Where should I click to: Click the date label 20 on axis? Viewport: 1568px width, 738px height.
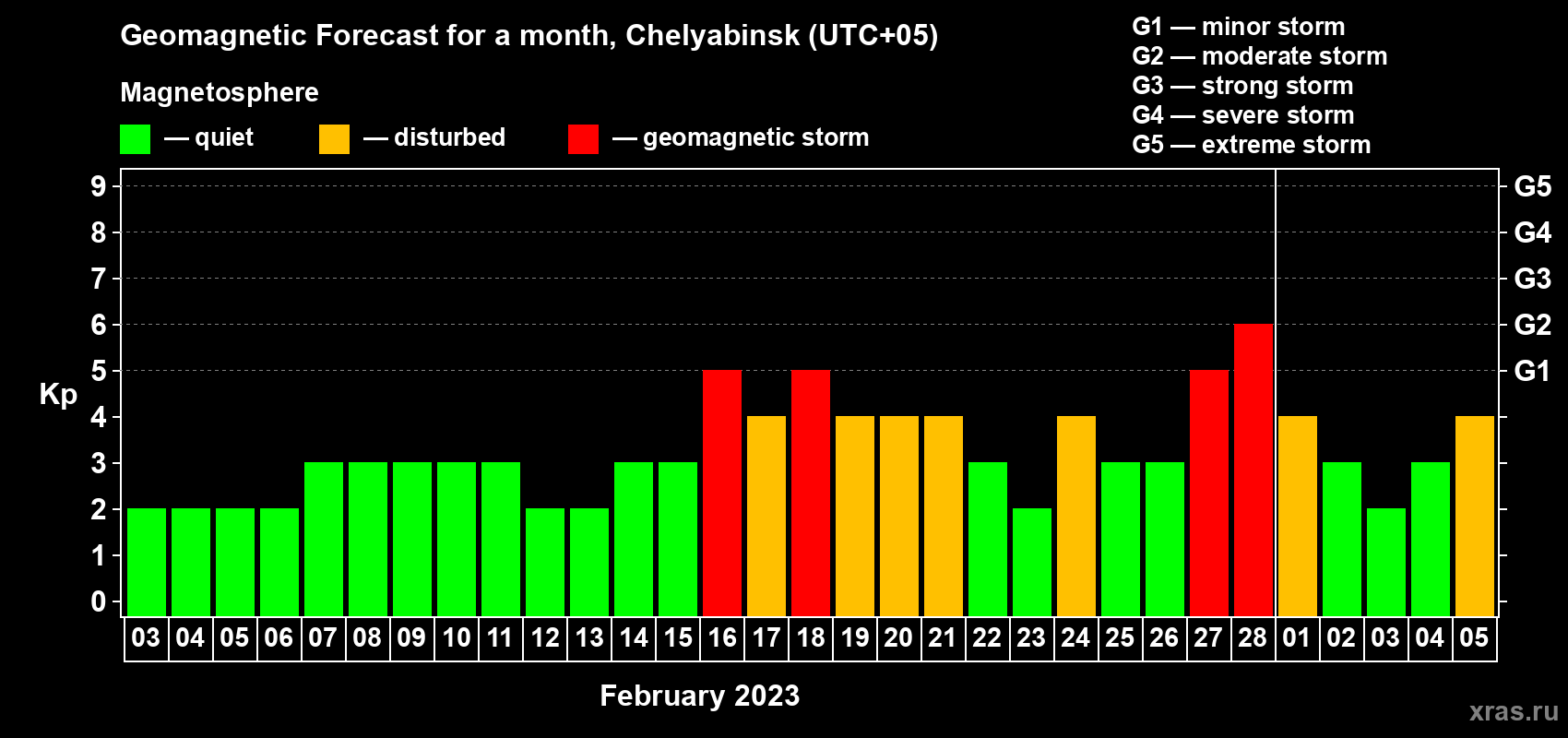pyautogui.click(x=898, y=638)
